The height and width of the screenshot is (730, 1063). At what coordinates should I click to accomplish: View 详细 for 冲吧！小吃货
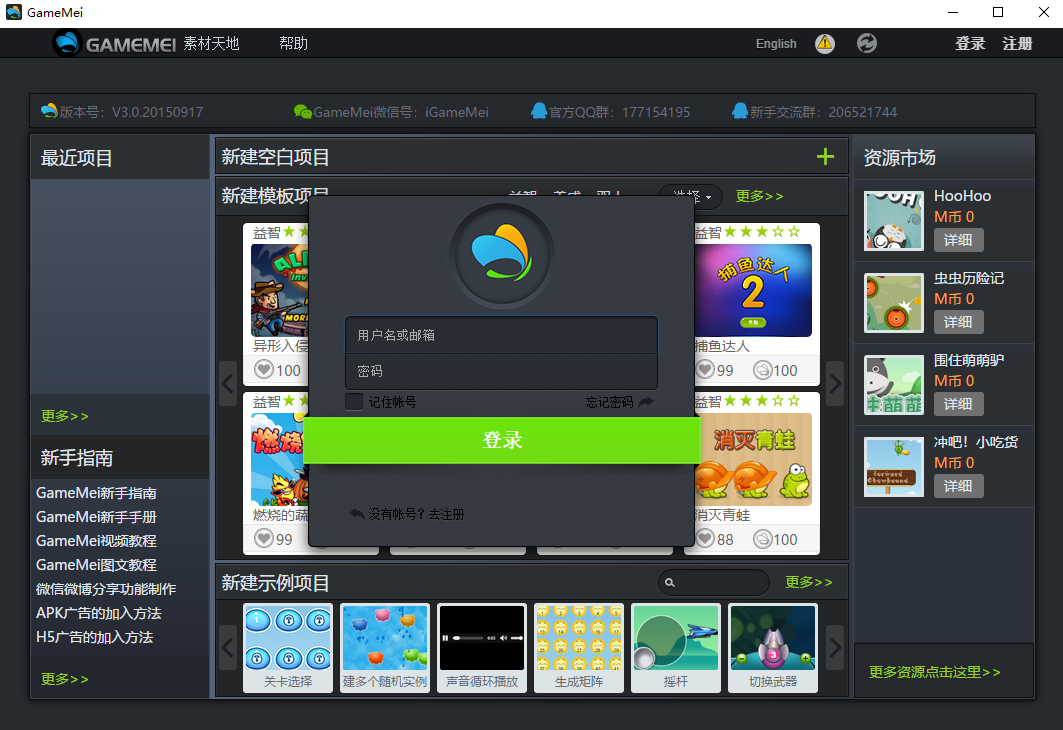[x=958, y=486]
